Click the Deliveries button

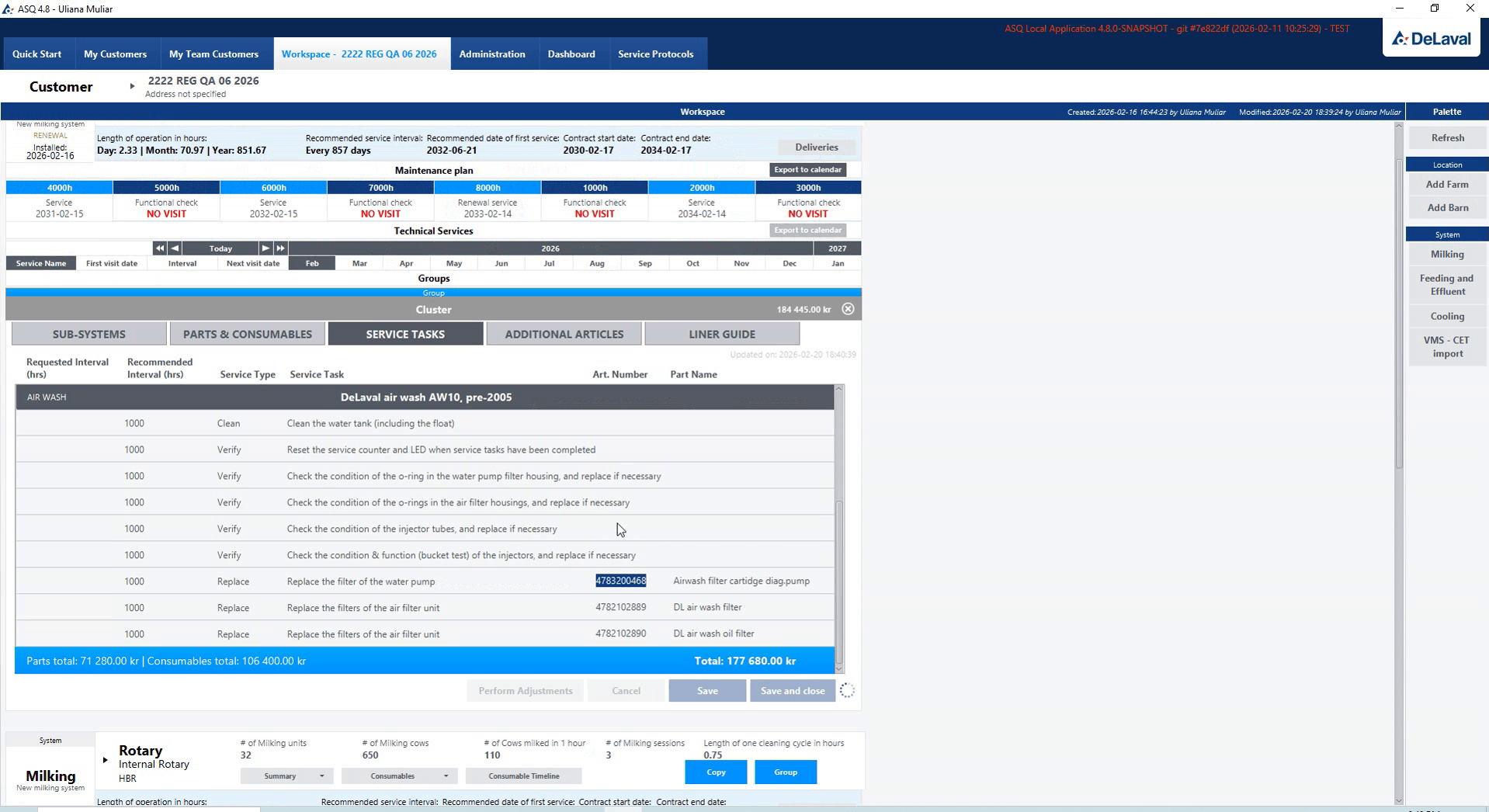(817, 147)
